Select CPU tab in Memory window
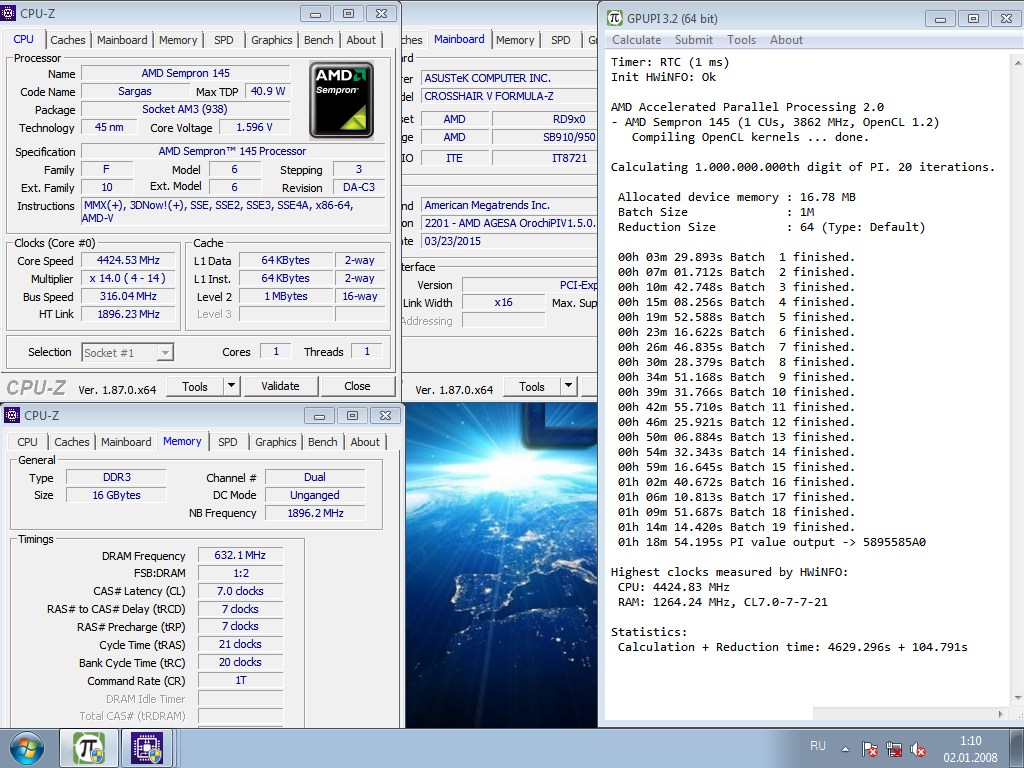The height and width of the screenshot is (768, 1024). point(27,442)
